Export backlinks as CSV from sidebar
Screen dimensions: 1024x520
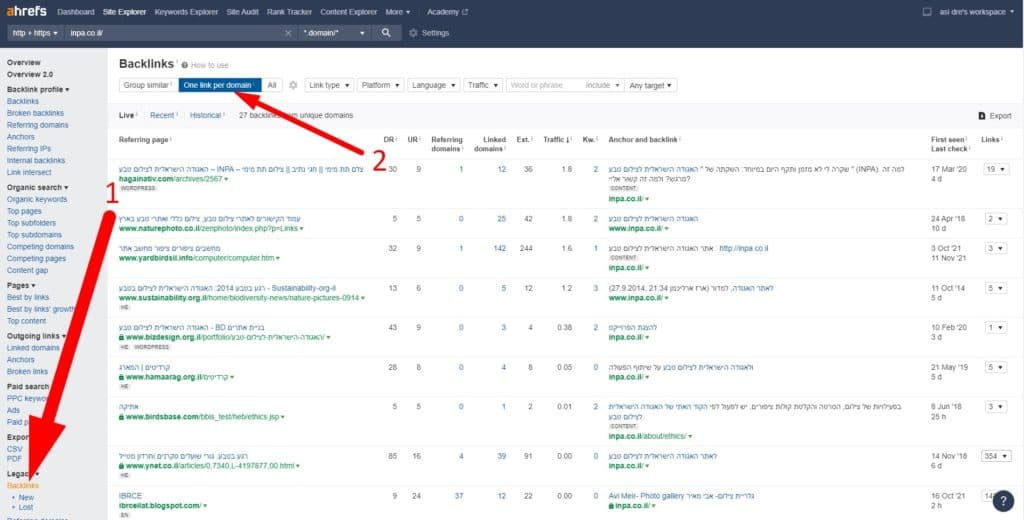coord(14,449)
